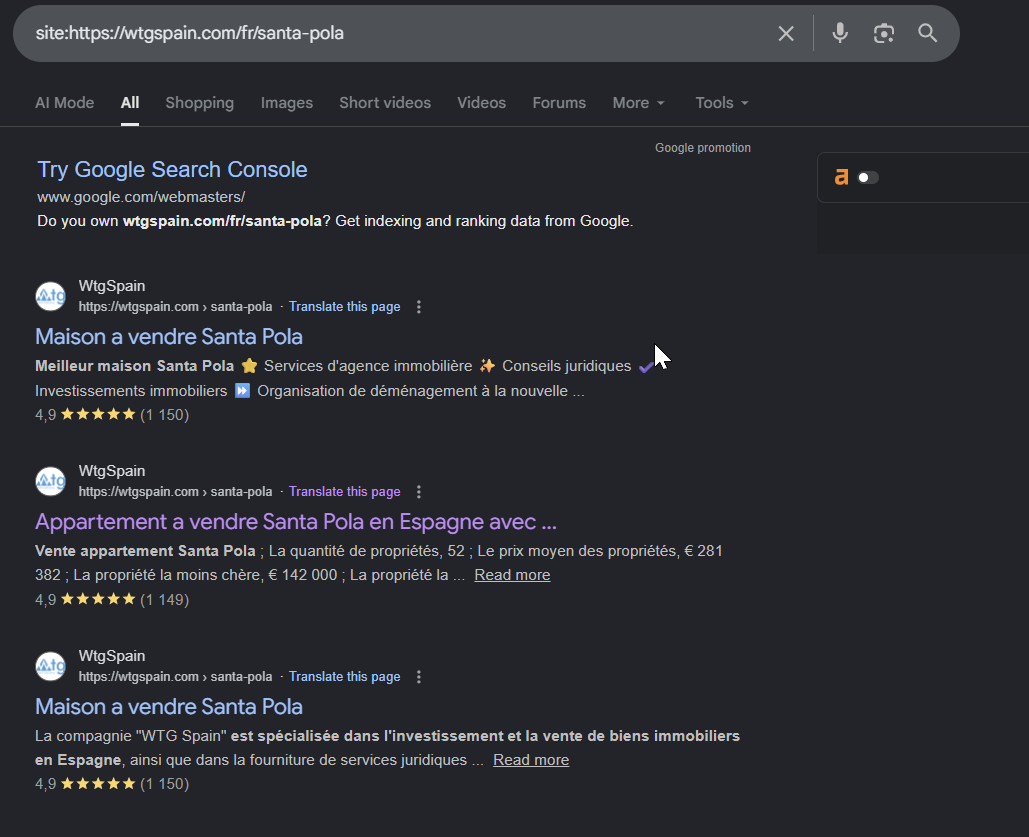Clear the search box with the X icon

click(x=786, y=33)
